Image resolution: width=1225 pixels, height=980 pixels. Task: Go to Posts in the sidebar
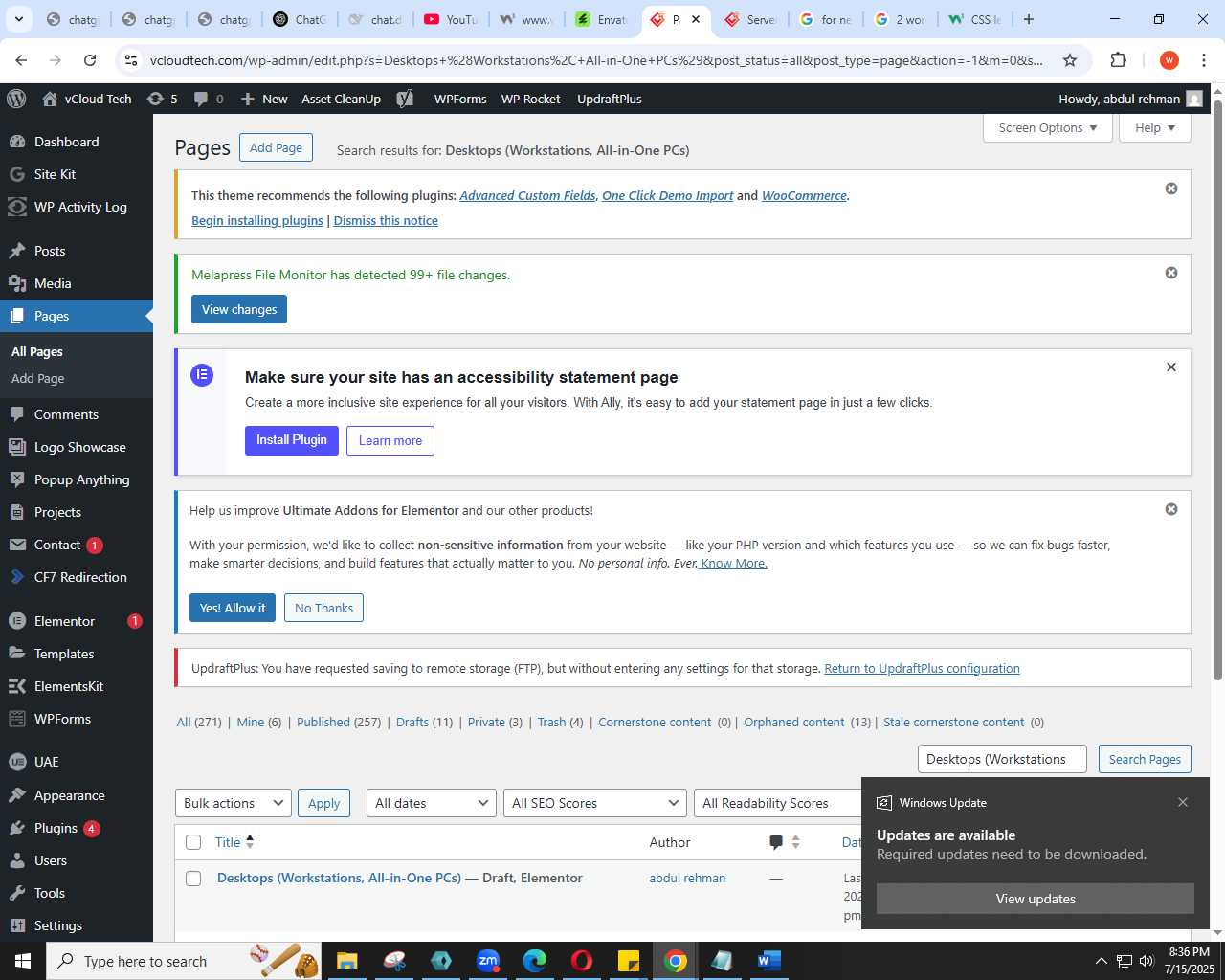point(50,251)
